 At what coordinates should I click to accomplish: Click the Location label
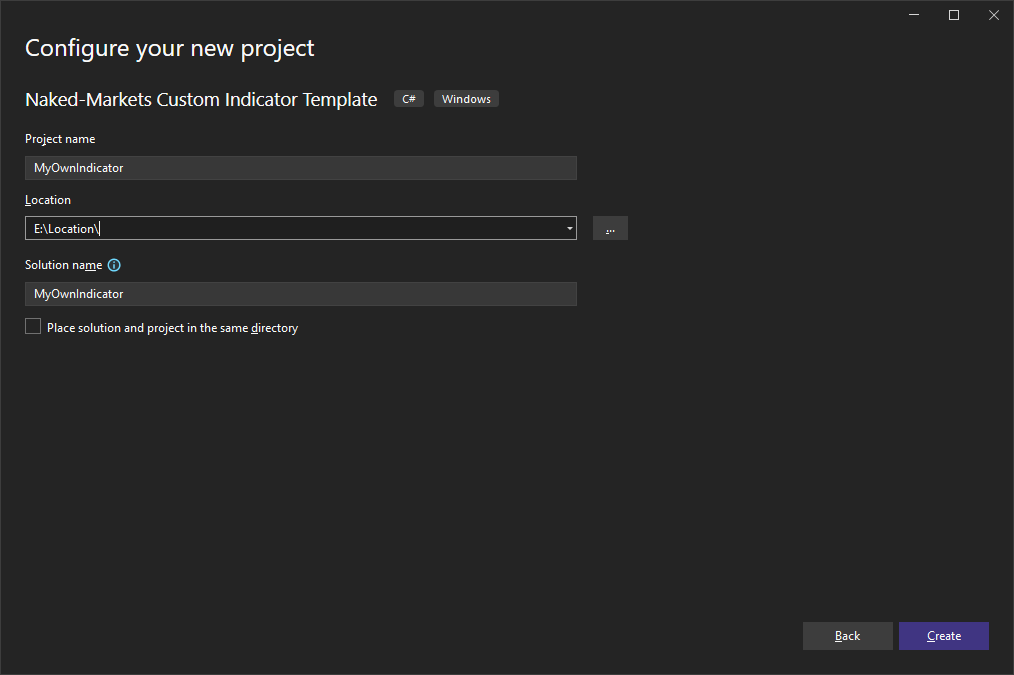(48, 200)
